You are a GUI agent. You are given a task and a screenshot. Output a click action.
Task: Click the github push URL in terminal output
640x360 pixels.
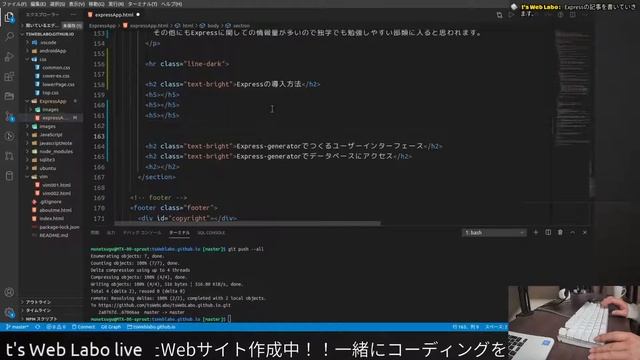click(164, 305)
